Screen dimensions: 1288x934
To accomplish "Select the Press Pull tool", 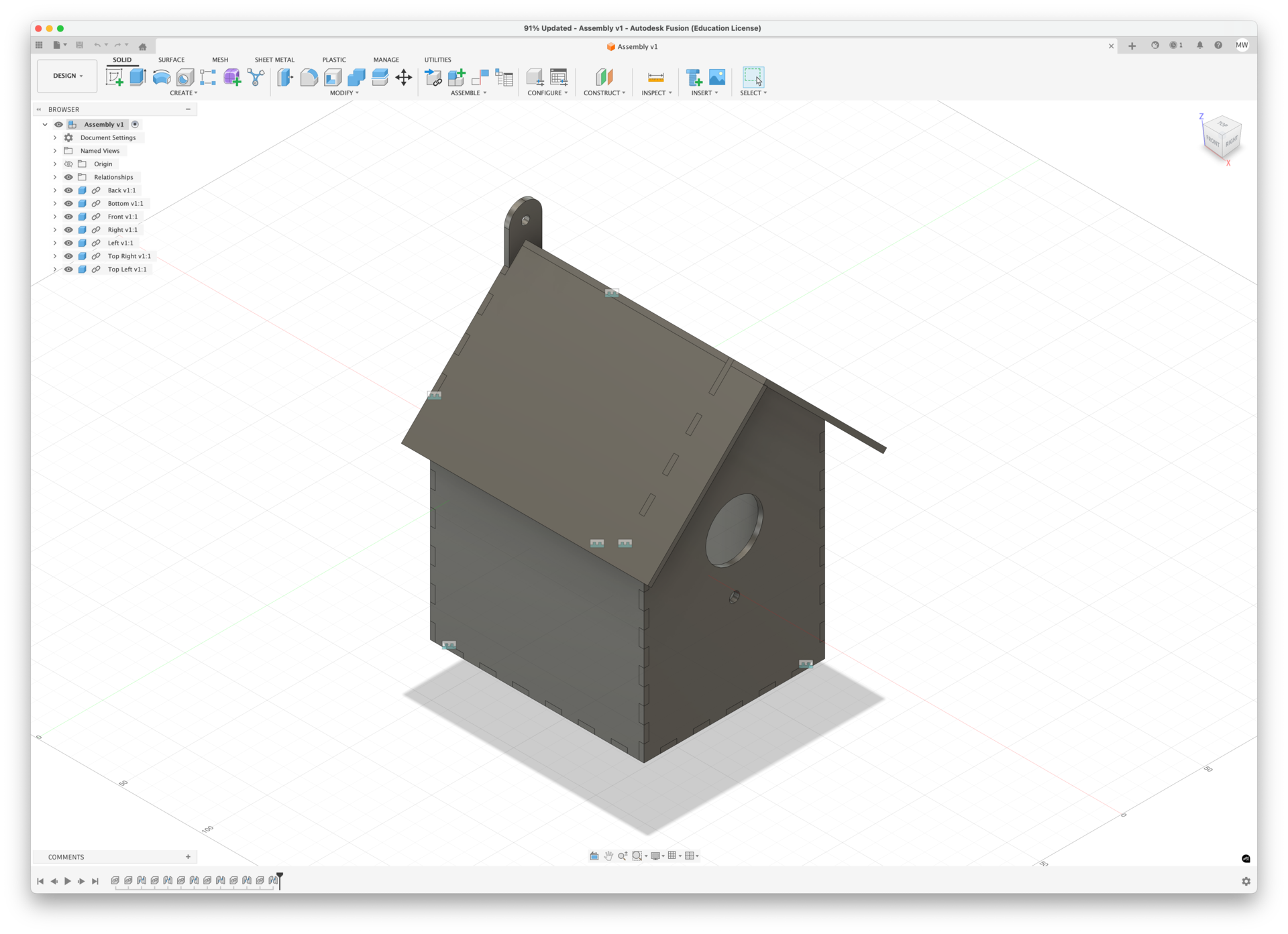I will (x=285, y=77).
